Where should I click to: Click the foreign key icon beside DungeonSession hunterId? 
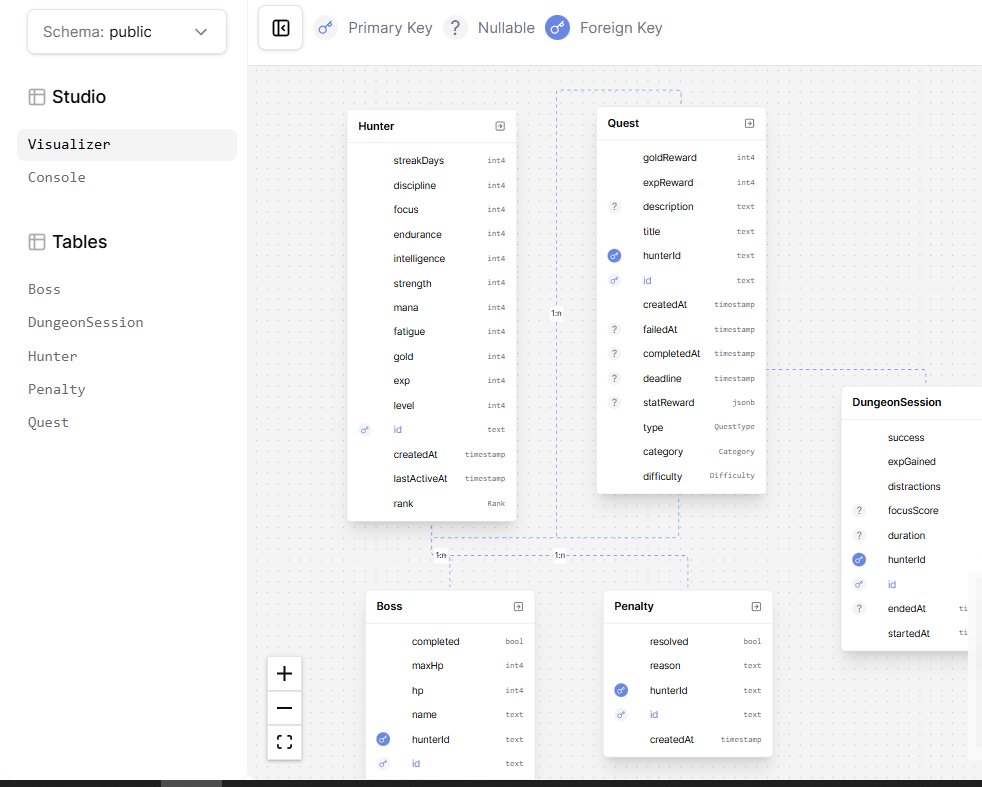859,560
